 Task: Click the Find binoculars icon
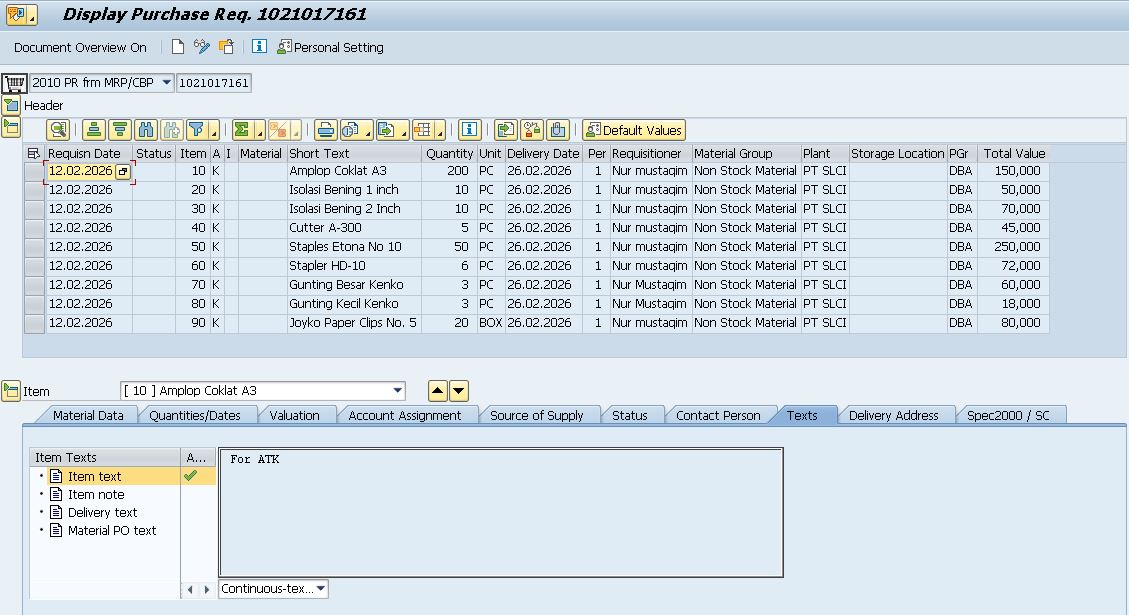click(x=147, y=130)
